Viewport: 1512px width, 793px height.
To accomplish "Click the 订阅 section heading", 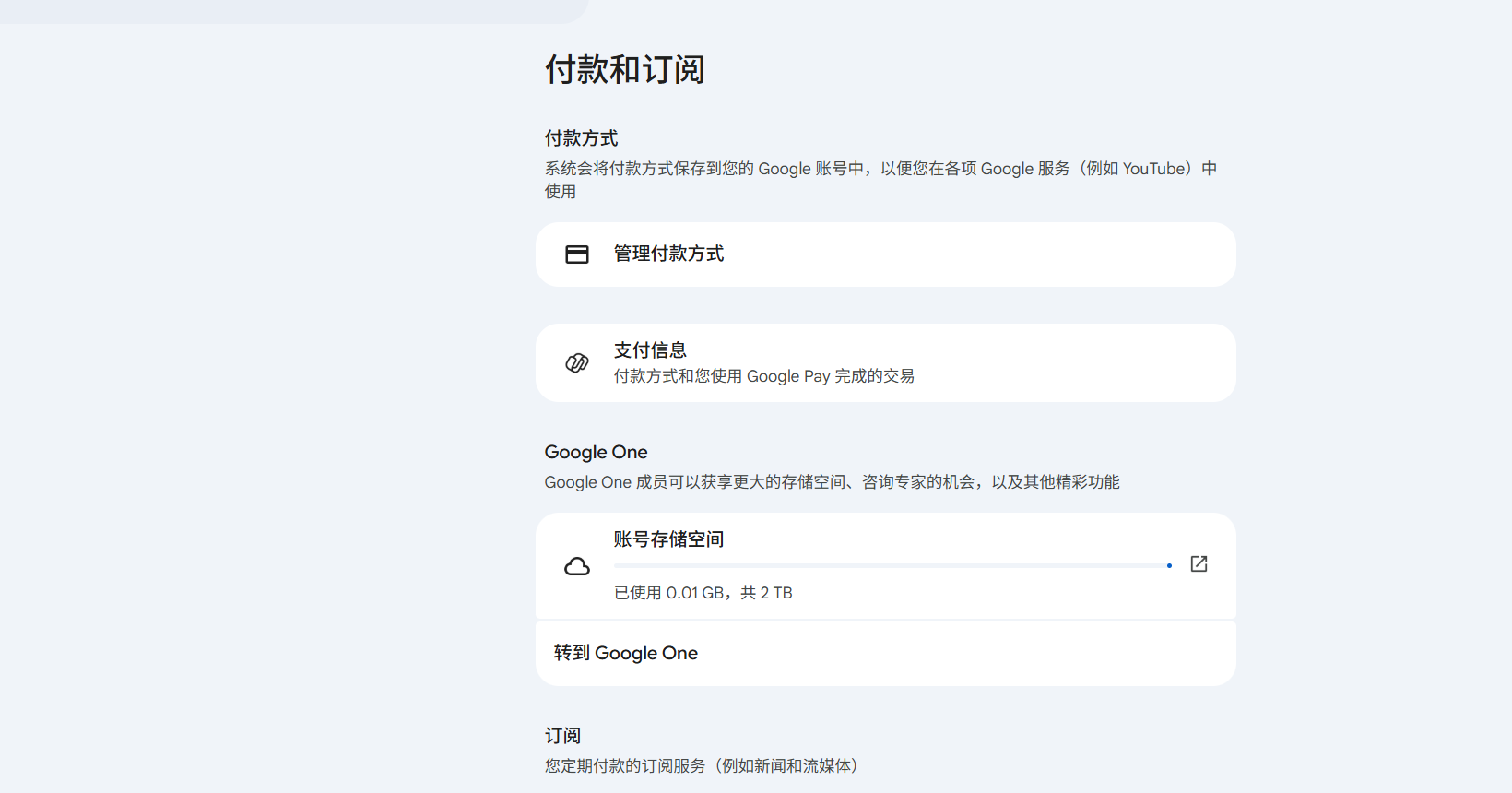I will [x=562, y=736].
